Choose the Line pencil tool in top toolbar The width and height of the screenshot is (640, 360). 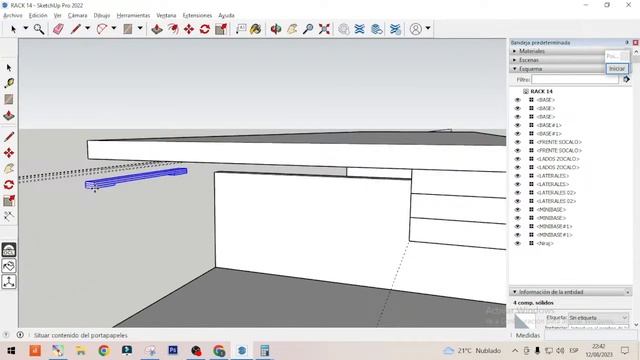tap(76, 29)
